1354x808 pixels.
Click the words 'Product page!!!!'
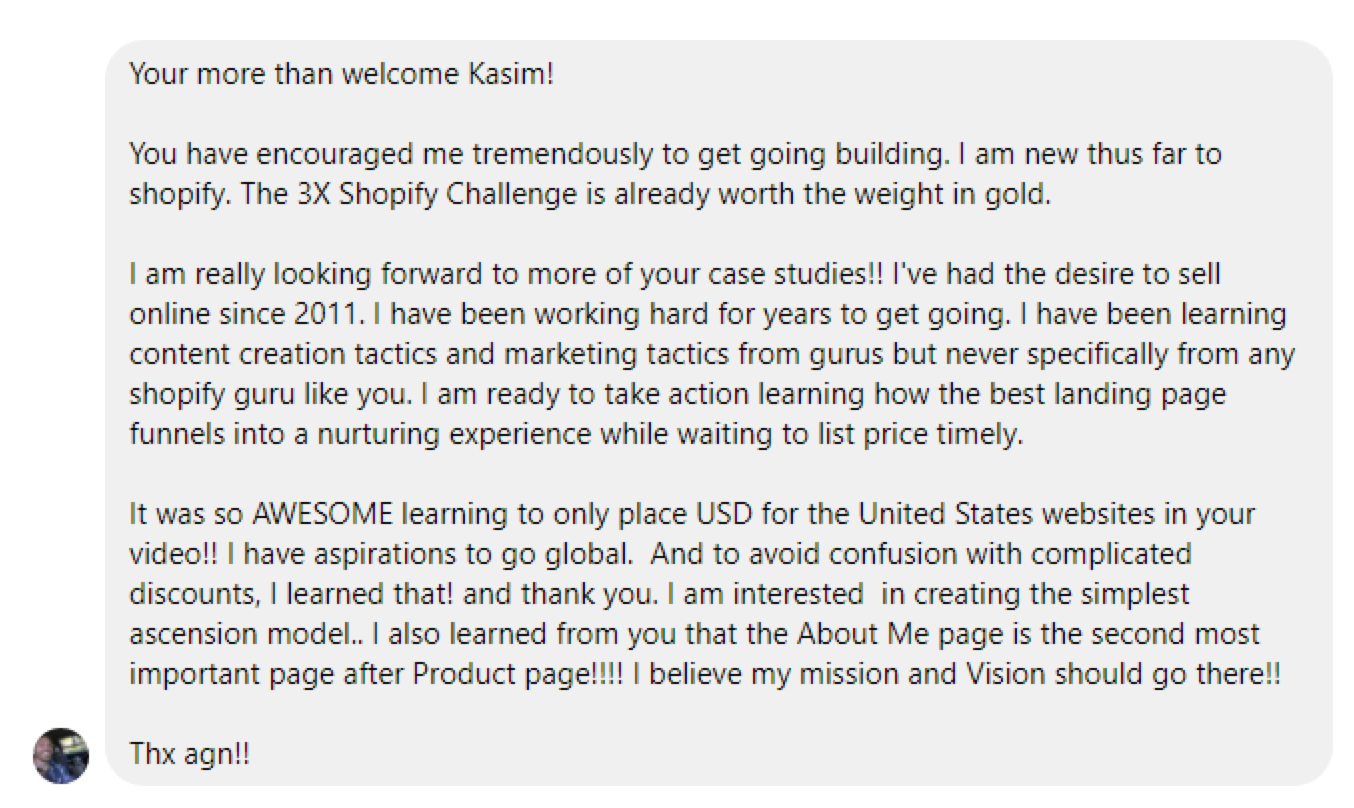coord(518,674)
